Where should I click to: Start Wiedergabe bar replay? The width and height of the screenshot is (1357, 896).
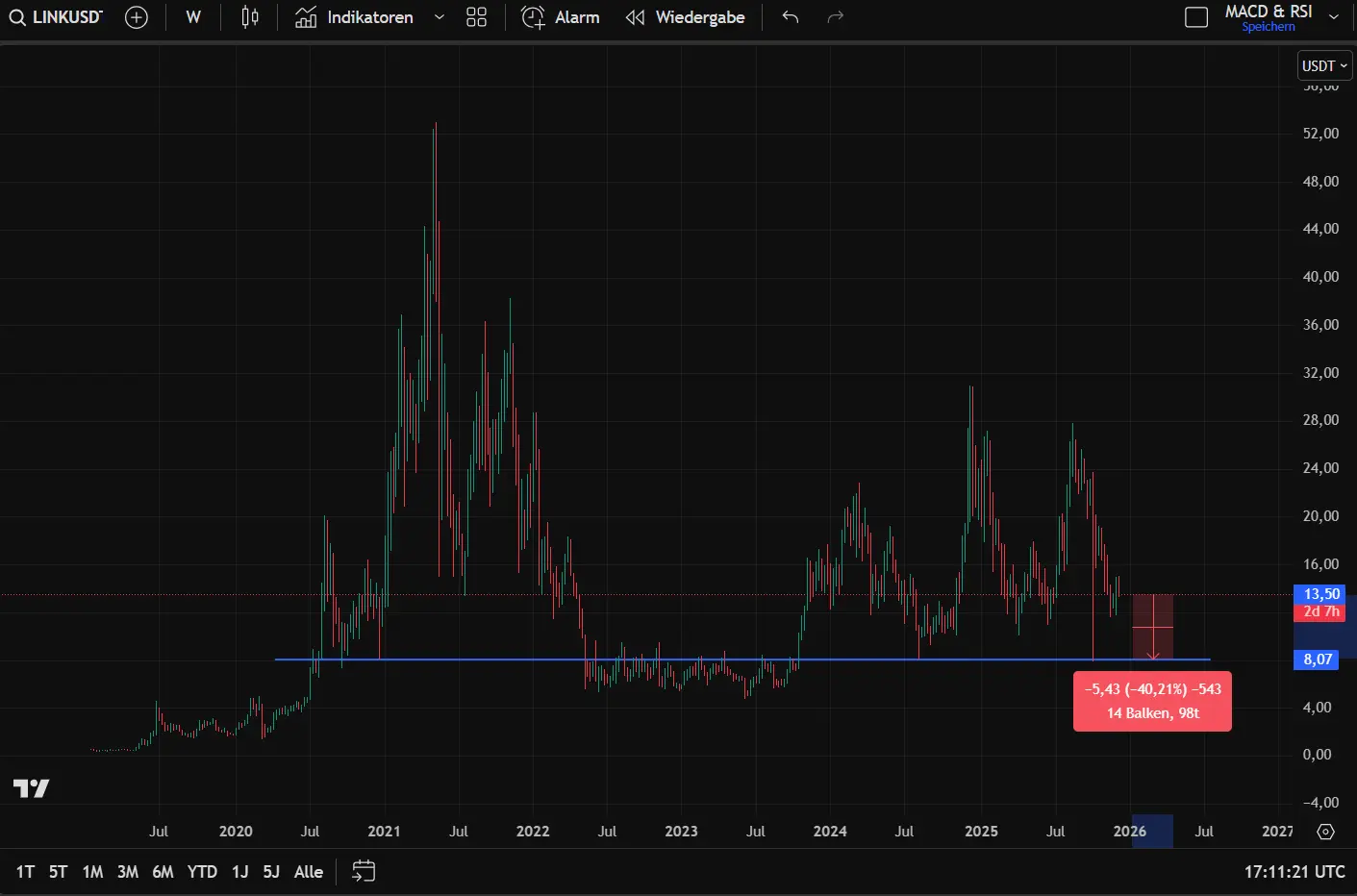coord(685,17)
